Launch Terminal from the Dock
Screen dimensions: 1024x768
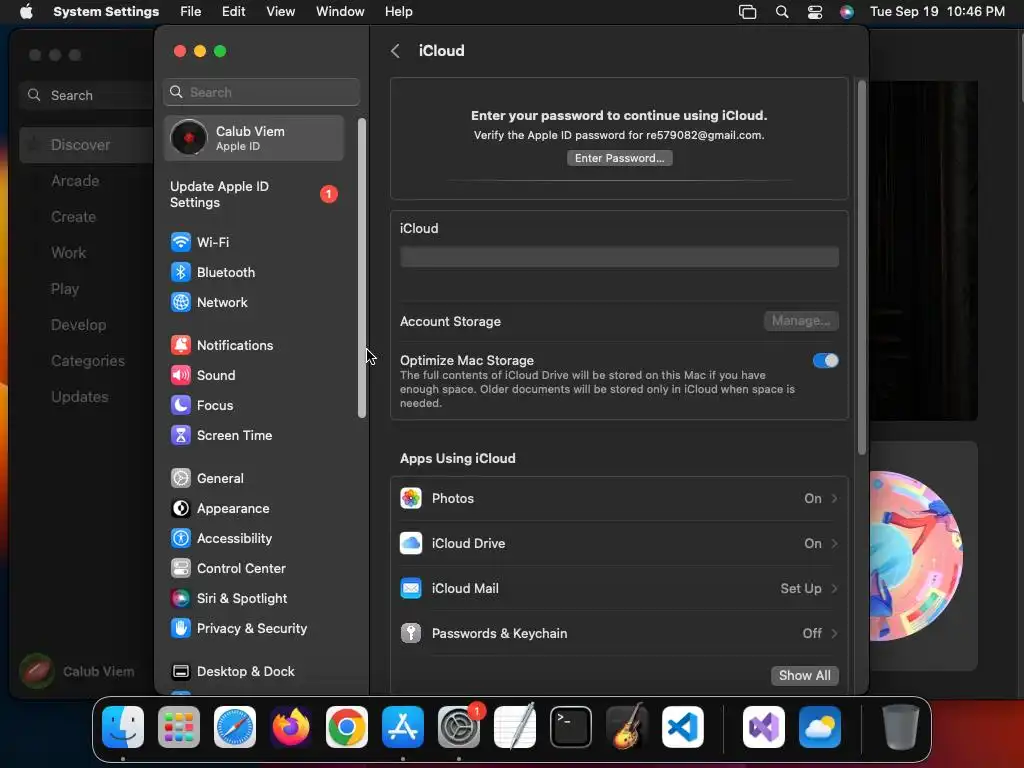point(571,727)
